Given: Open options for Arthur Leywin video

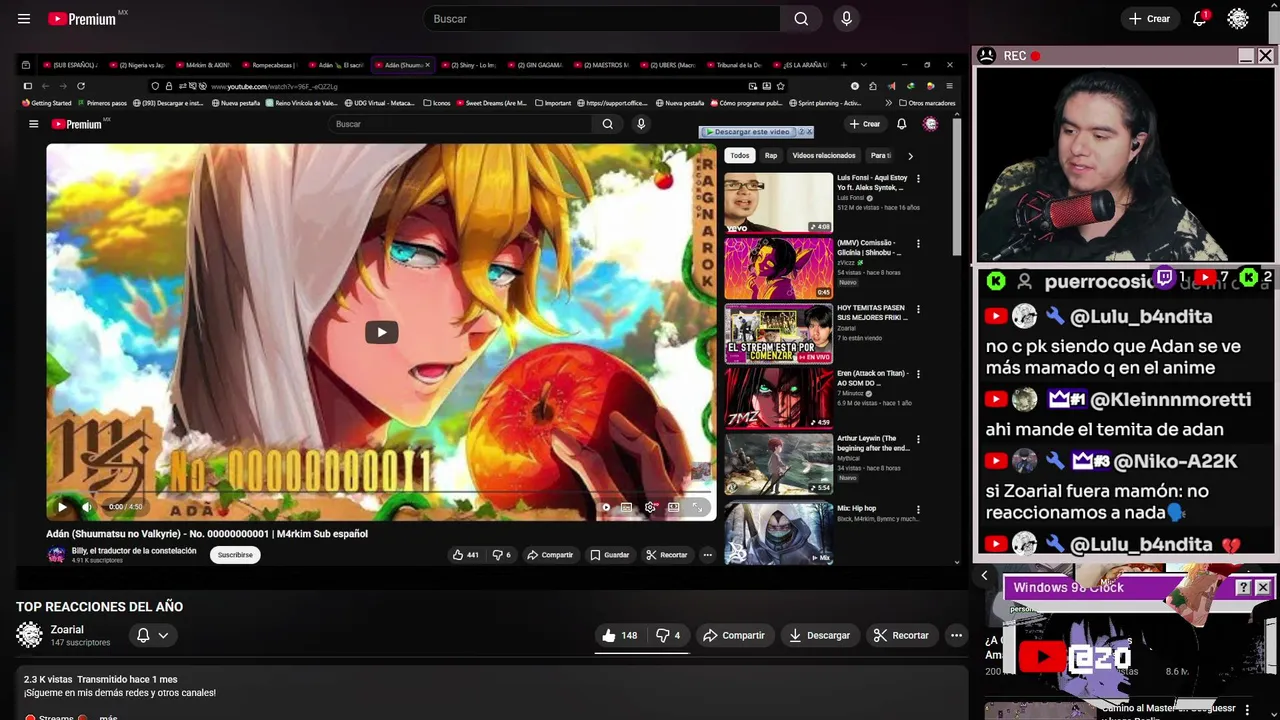Looking at the screenshot, I should 918,439.
